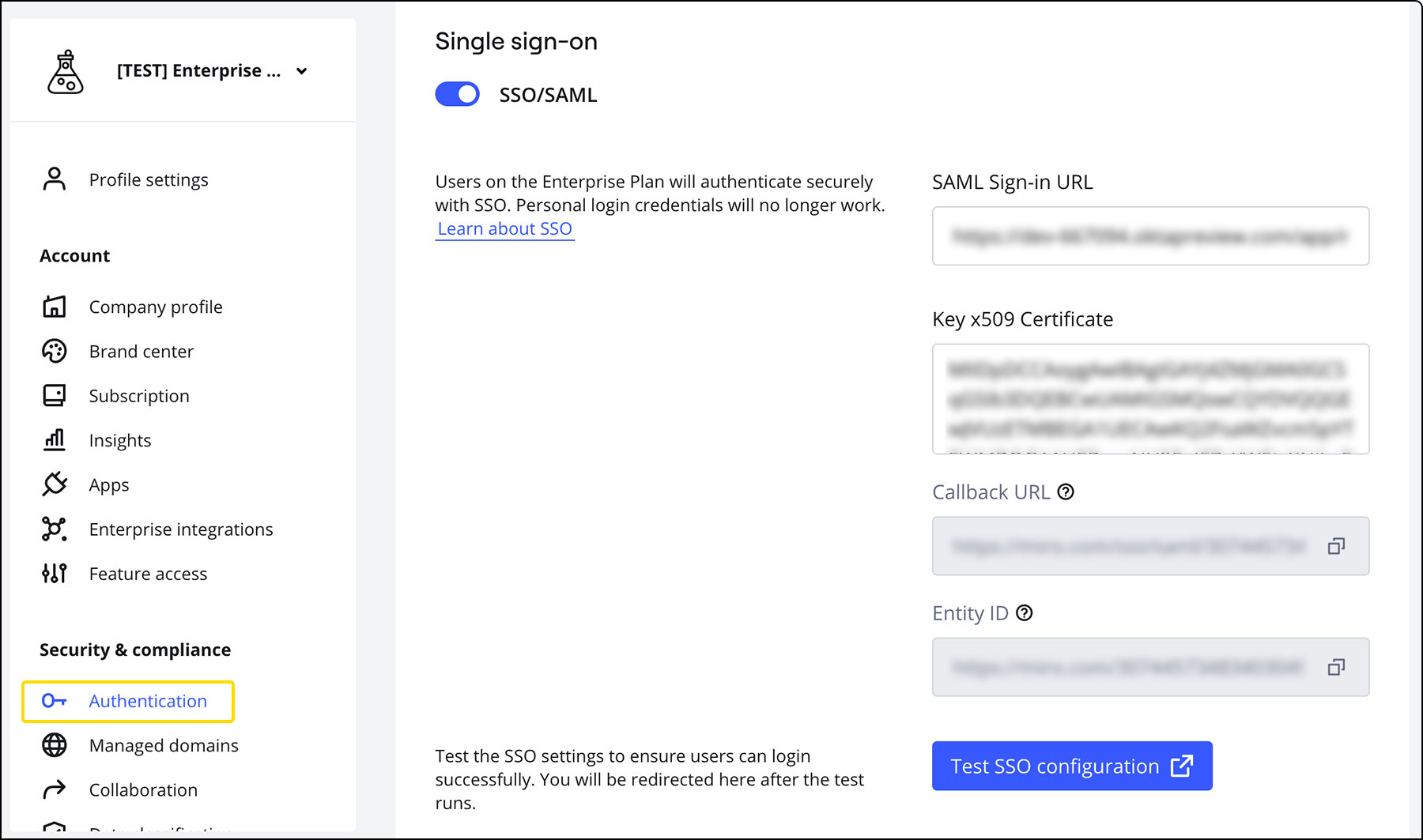Click the Insights bar chart icon
Viewport: 1423px width, 840px height.
pos(54,440)
